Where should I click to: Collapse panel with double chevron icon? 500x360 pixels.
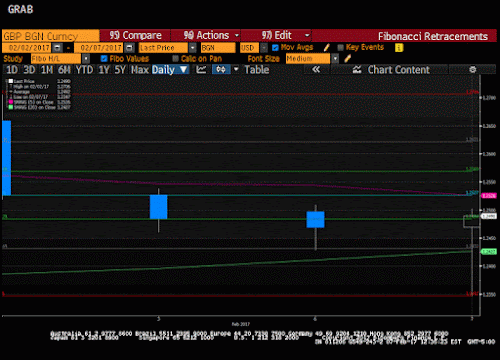pyautogui.click(x=316, y=70)
